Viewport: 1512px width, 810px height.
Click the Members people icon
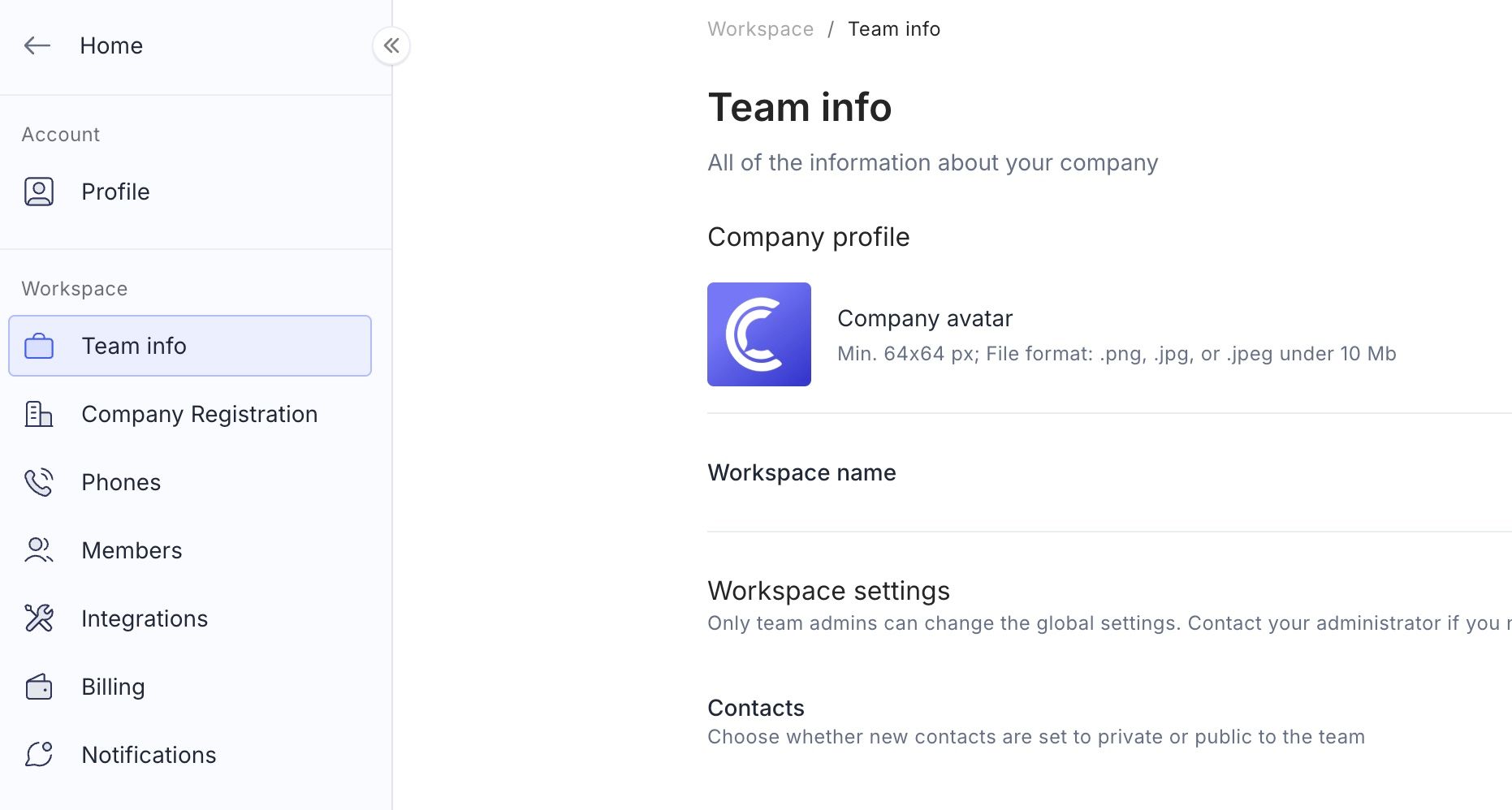(x=39, y=550)
